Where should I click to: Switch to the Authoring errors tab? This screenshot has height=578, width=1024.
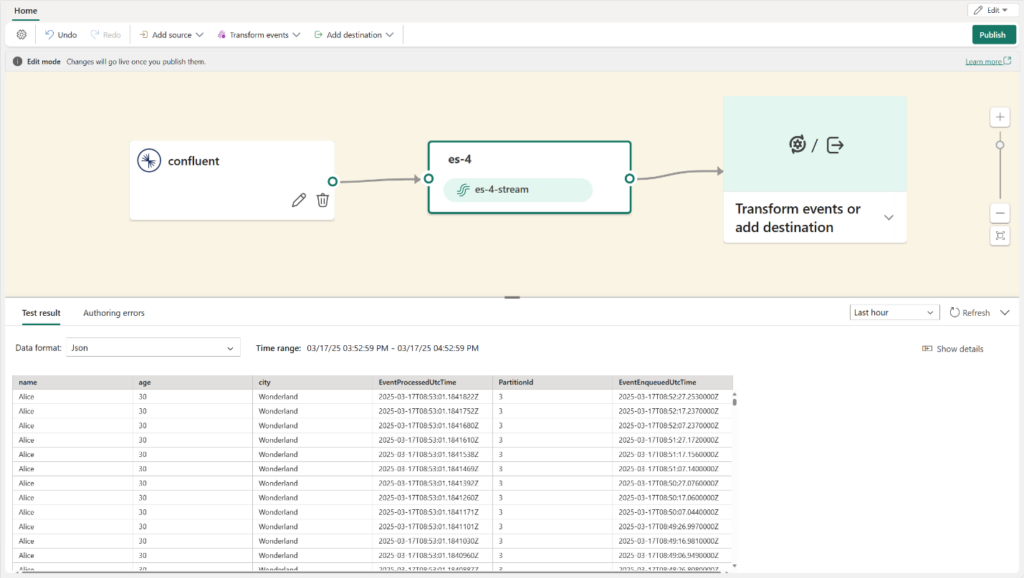(114, 313)
